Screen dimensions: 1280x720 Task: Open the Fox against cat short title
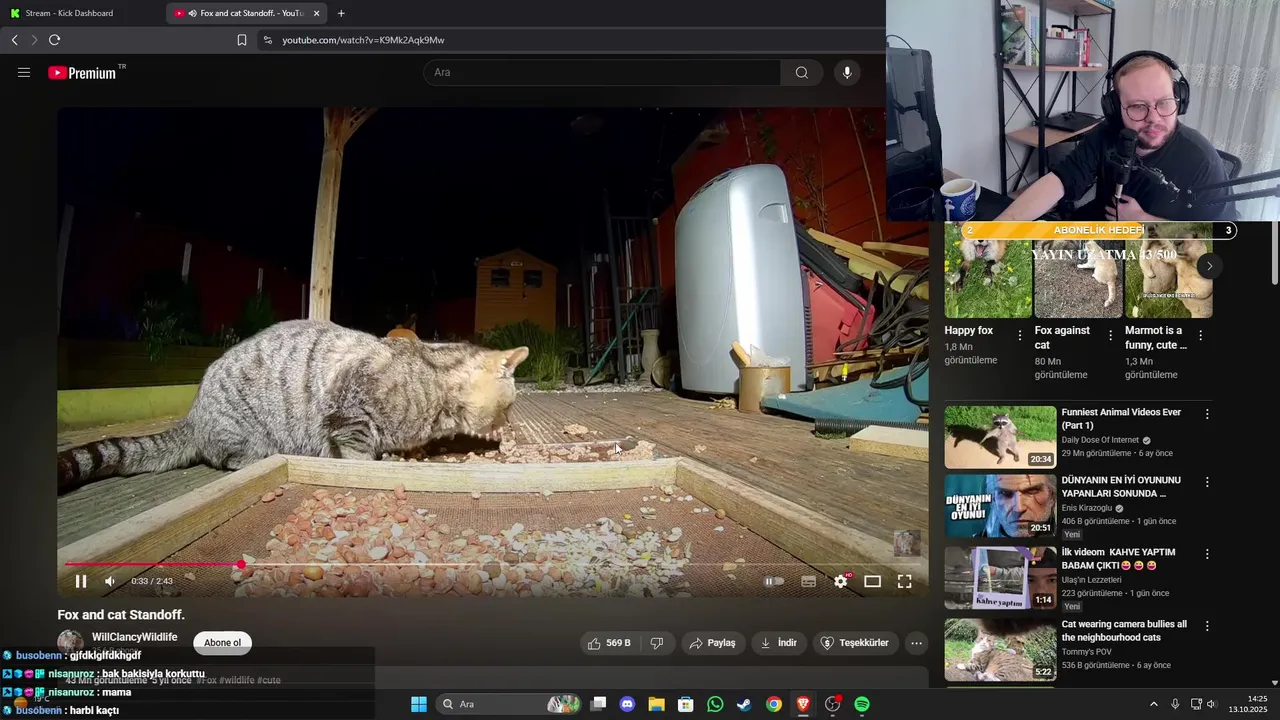[x=1062, y=337]
